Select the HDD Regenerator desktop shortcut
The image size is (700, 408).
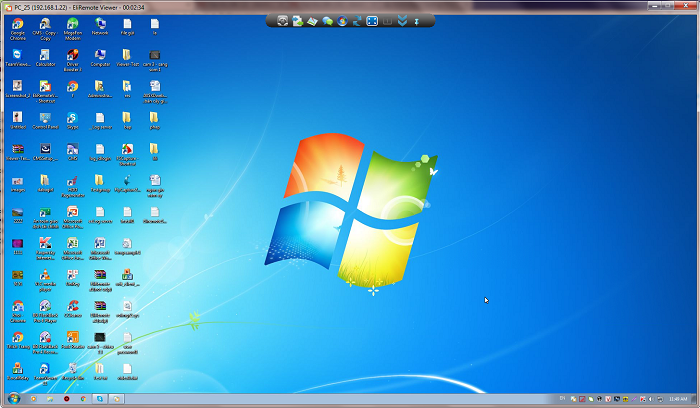click(72, 186)
